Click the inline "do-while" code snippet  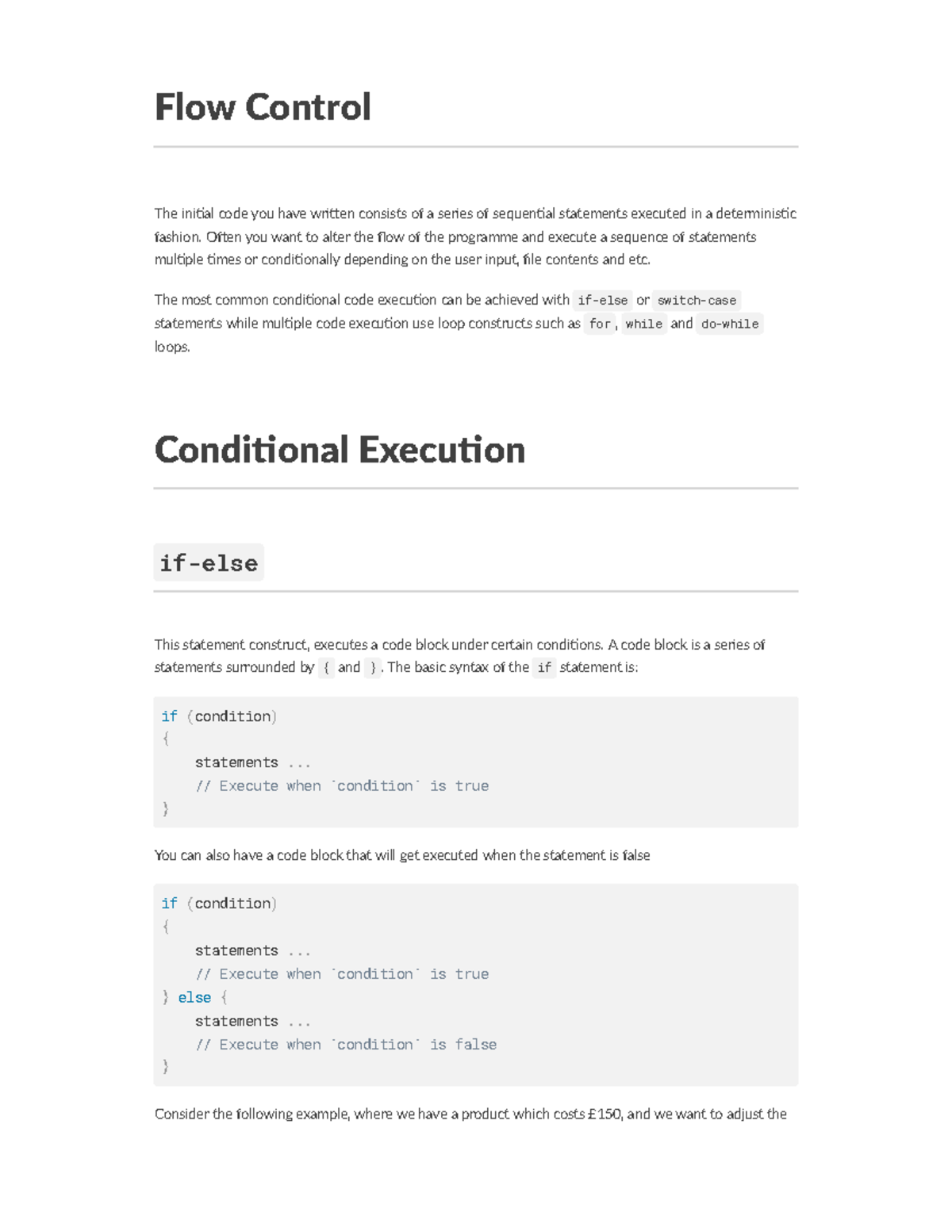730,324
